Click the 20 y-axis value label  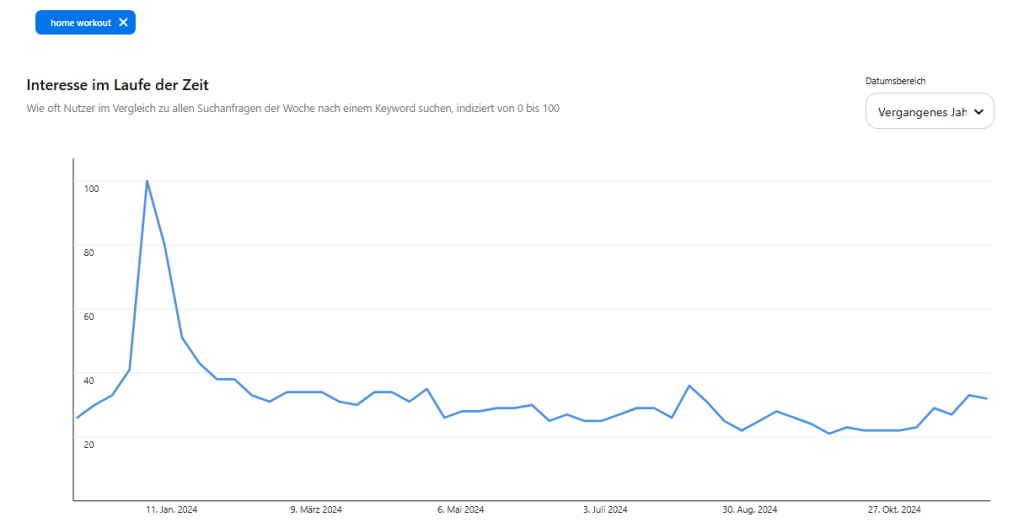pyautogui.click(x=89, y=444)
